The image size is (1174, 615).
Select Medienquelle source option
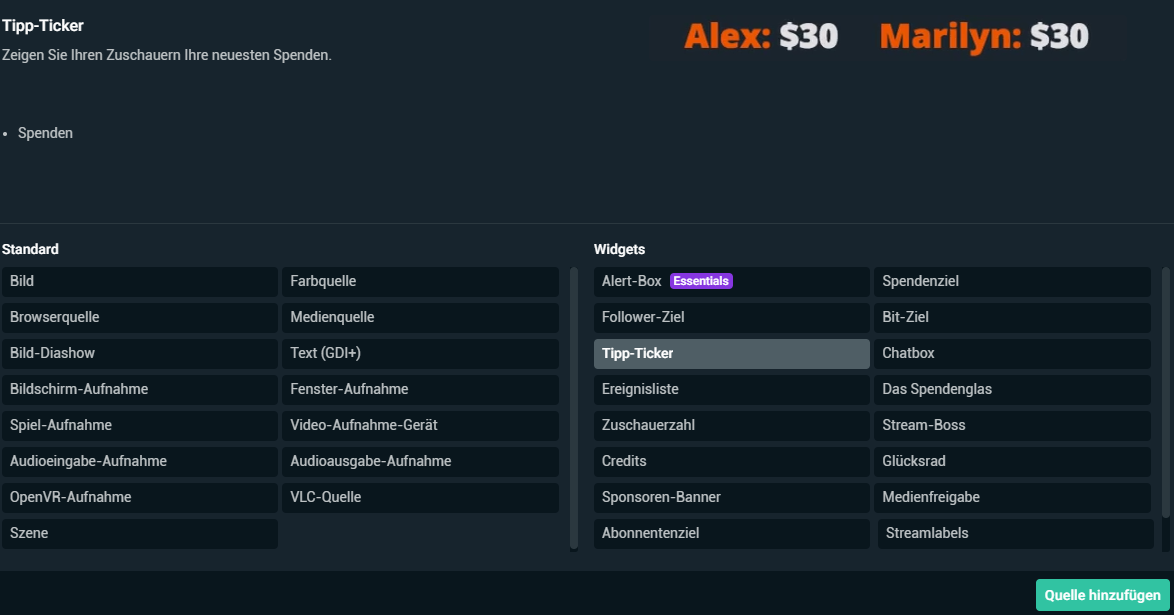(419, 318)
